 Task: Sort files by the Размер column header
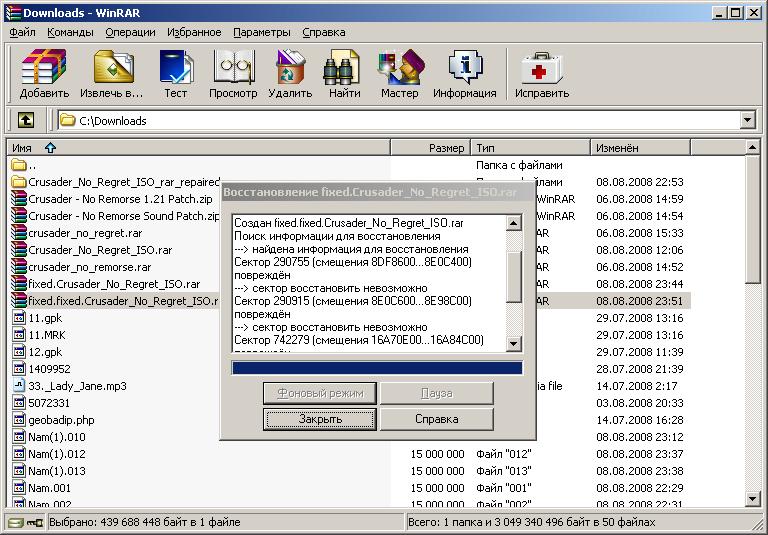430,147
